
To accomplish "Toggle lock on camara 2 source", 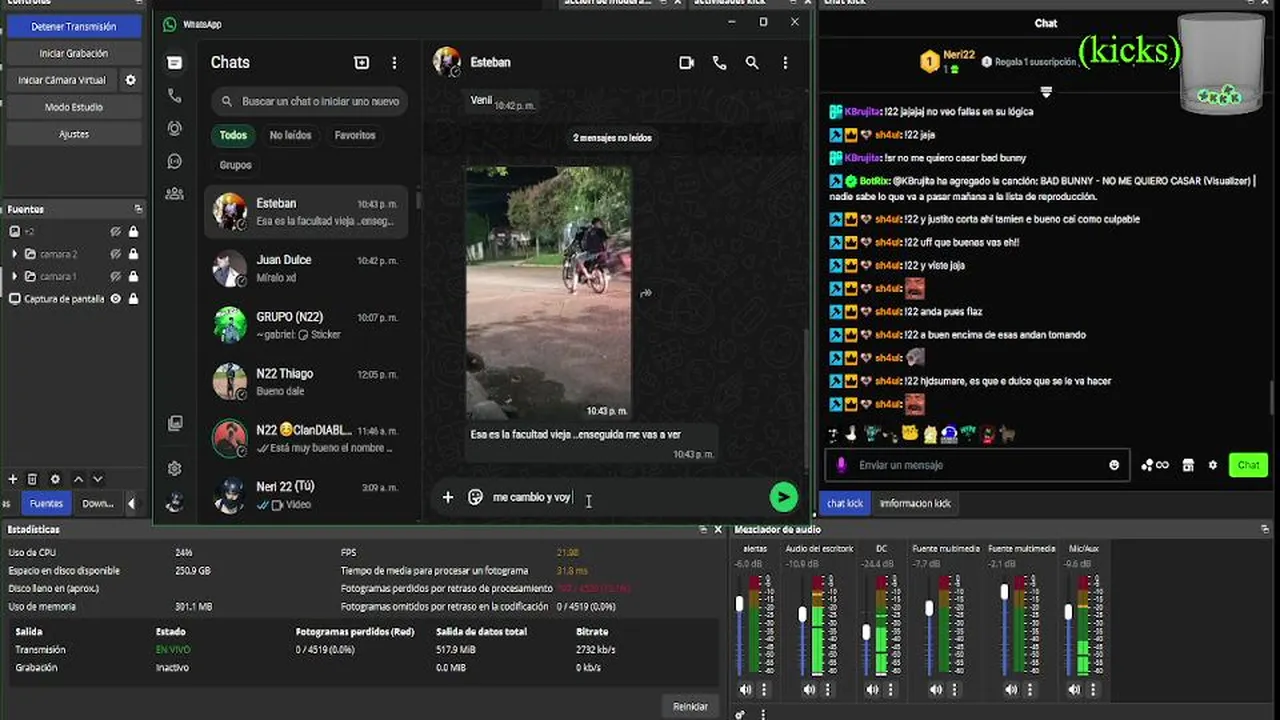I will (x=133, y=254).
